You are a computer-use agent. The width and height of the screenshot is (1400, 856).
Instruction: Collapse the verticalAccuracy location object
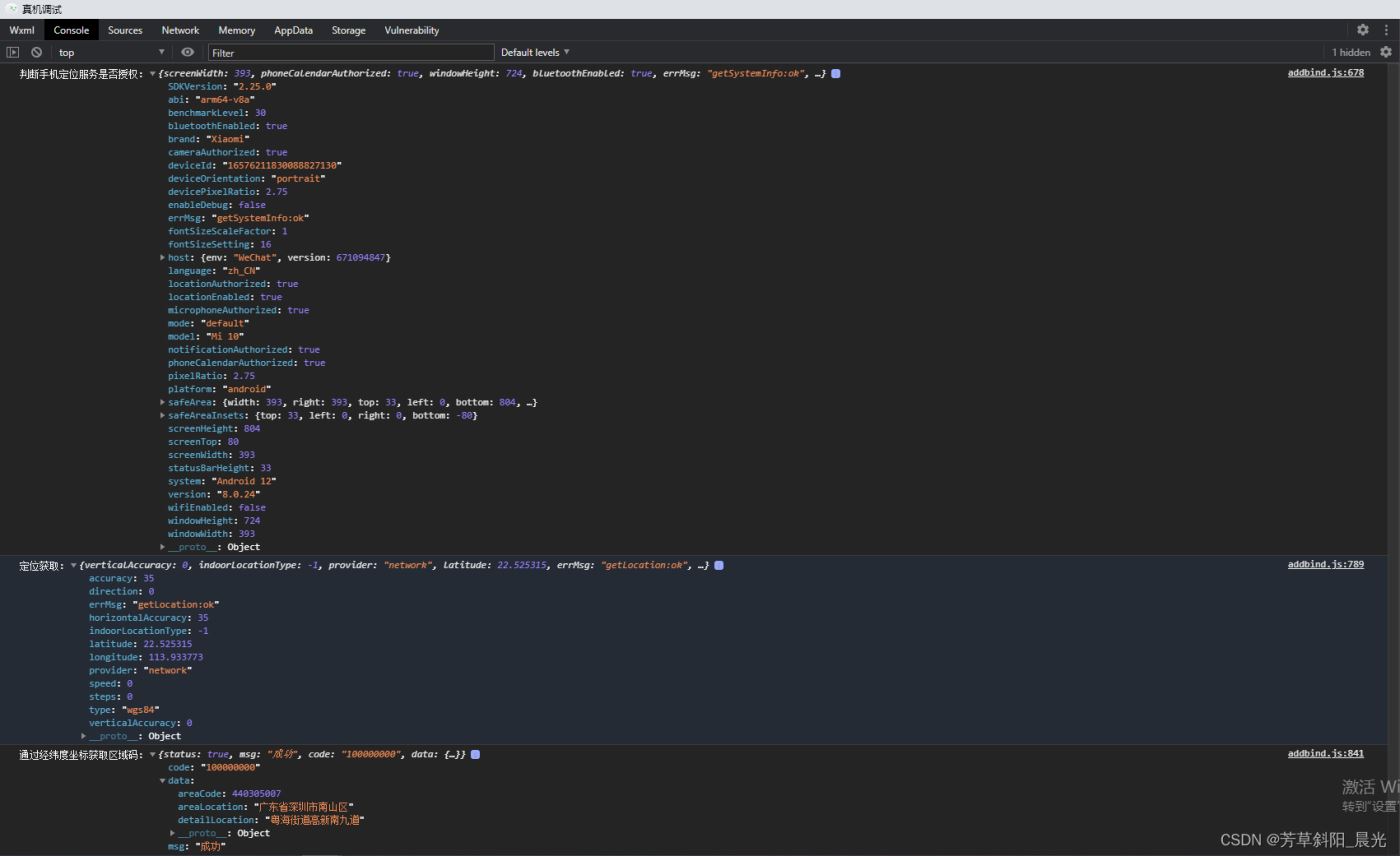[73, 565]
